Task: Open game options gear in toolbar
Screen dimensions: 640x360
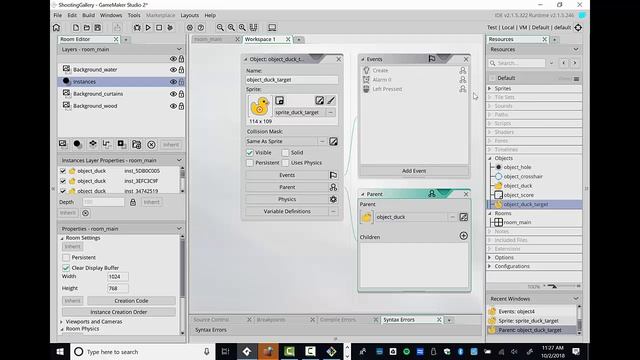Action: (190, 28)
